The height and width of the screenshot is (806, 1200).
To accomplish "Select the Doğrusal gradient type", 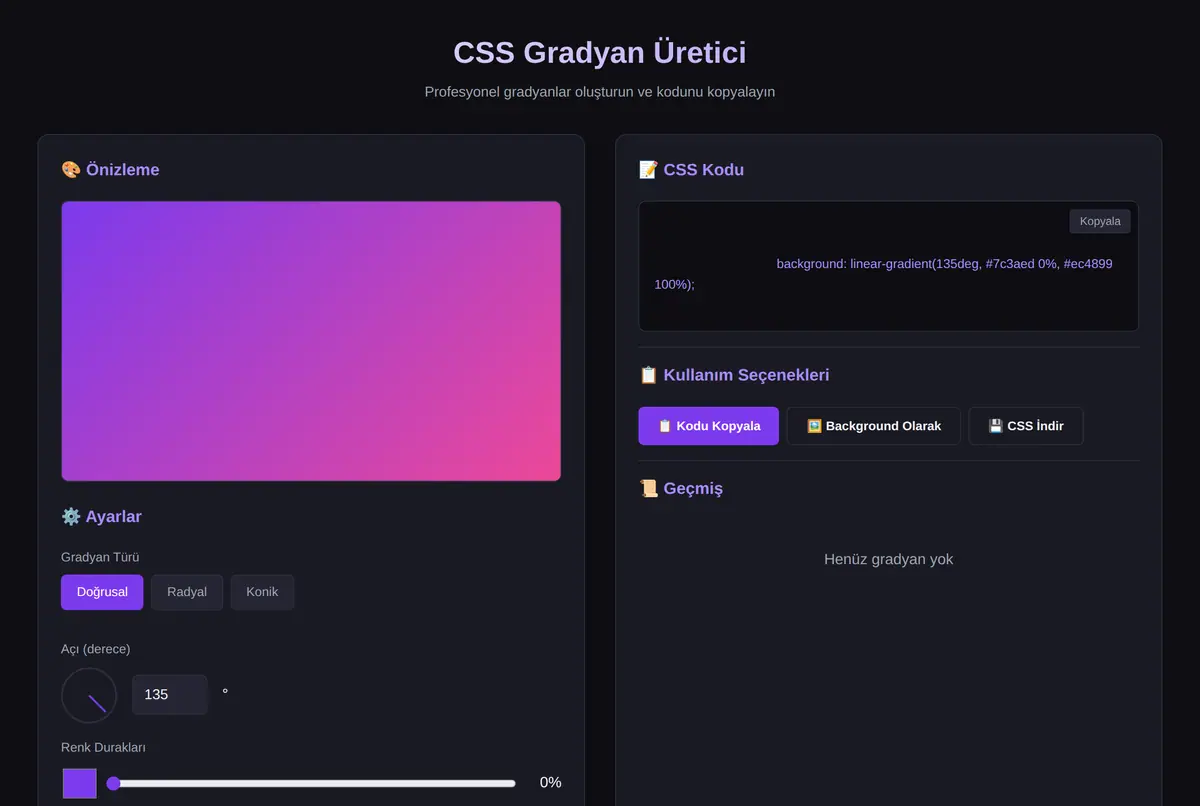I will [x=102, y=592].
